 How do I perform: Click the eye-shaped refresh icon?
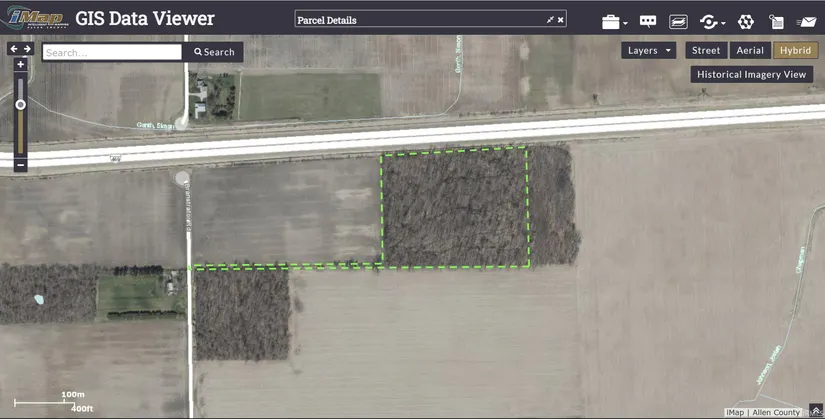pos(709,21)
